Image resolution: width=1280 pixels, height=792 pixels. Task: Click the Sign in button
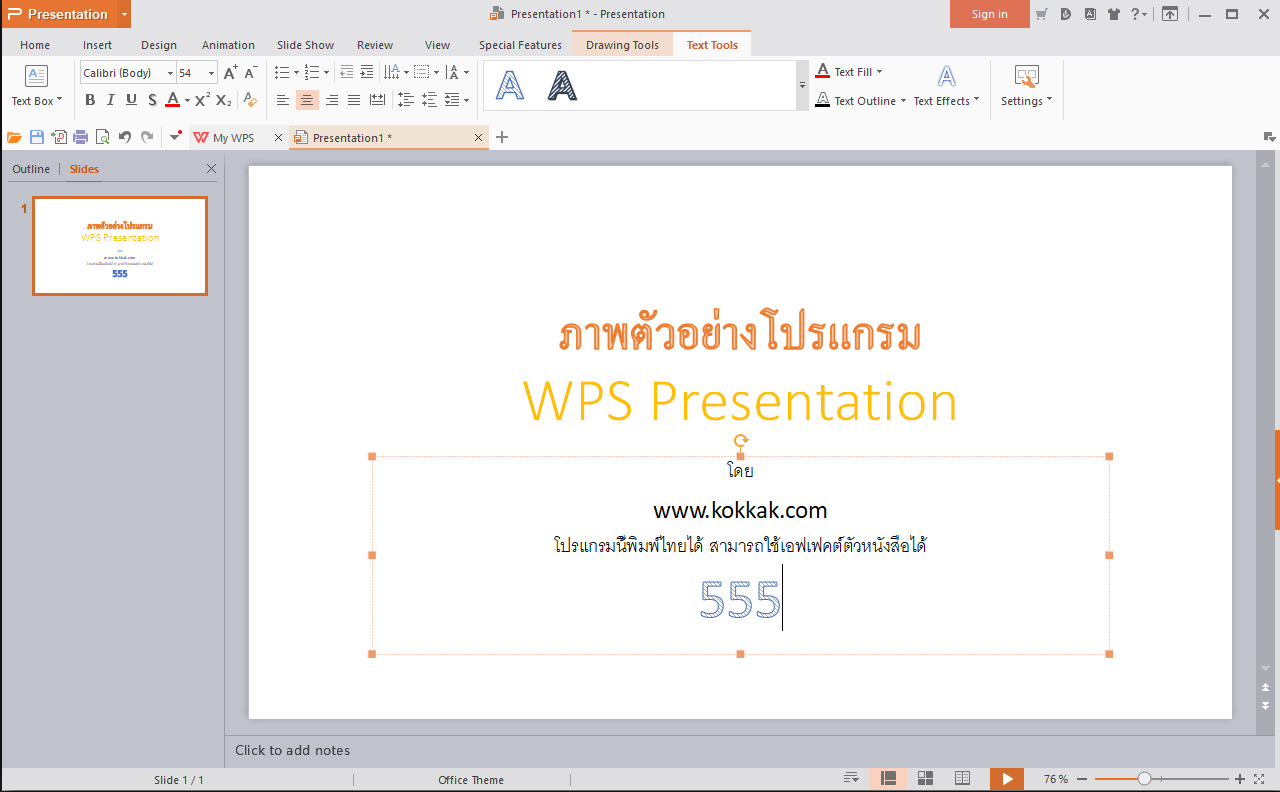pos(989,14)
